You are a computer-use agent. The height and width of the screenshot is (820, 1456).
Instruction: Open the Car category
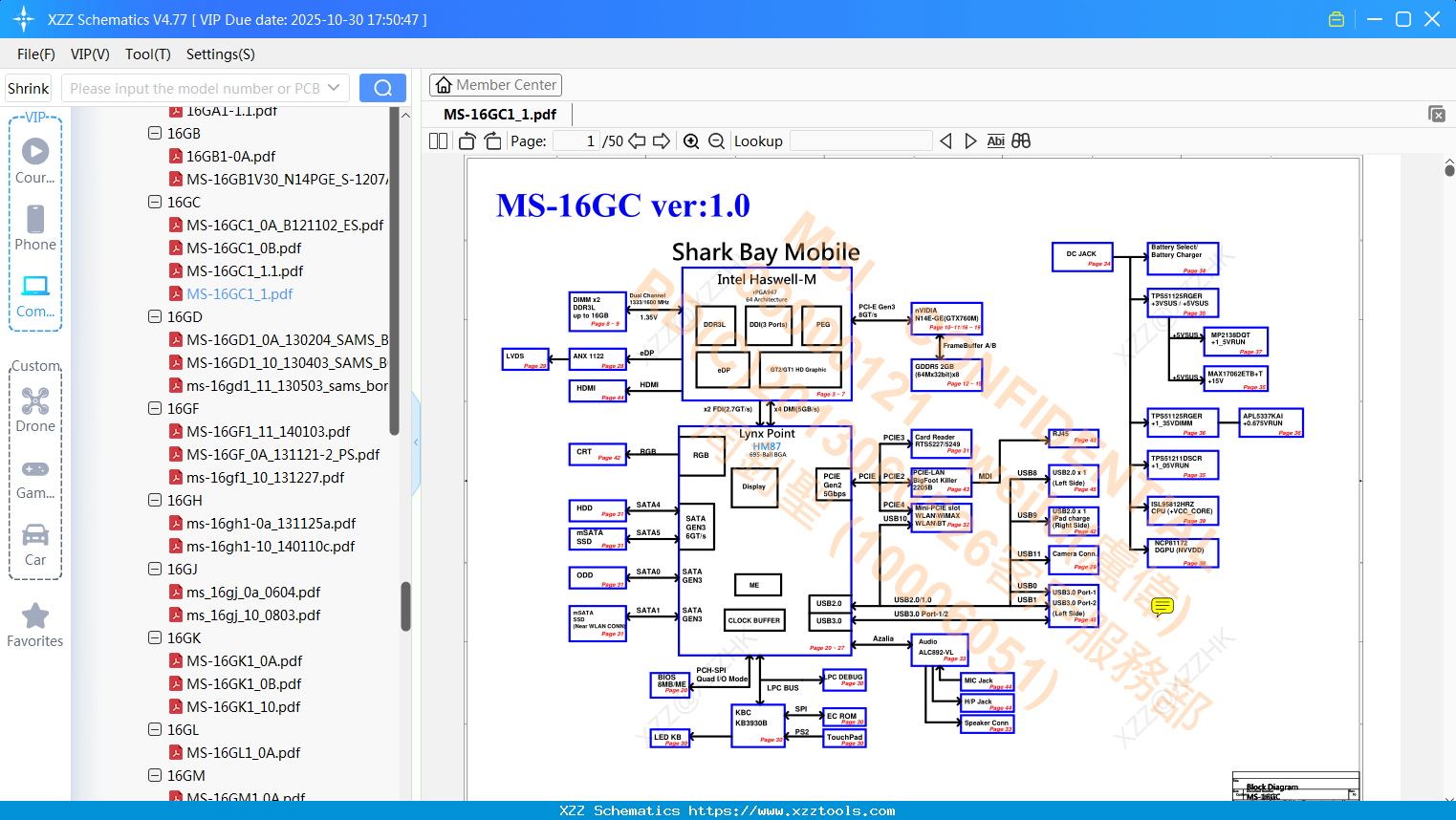[35, 545]
